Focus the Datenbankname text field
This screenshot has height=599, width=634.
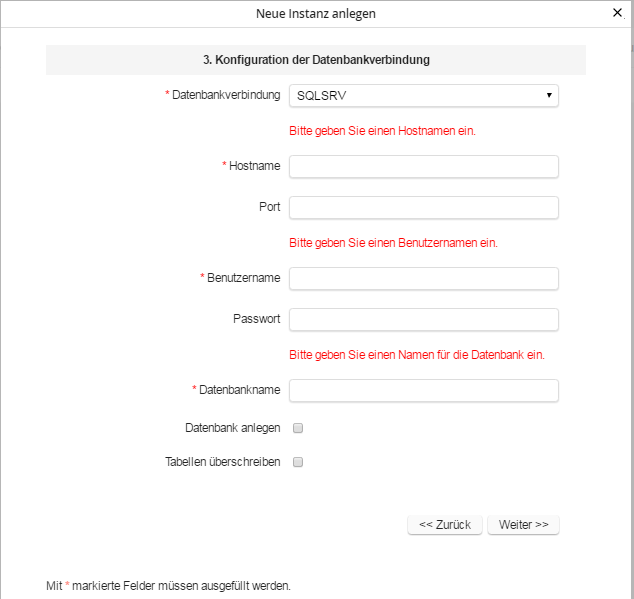423,390
